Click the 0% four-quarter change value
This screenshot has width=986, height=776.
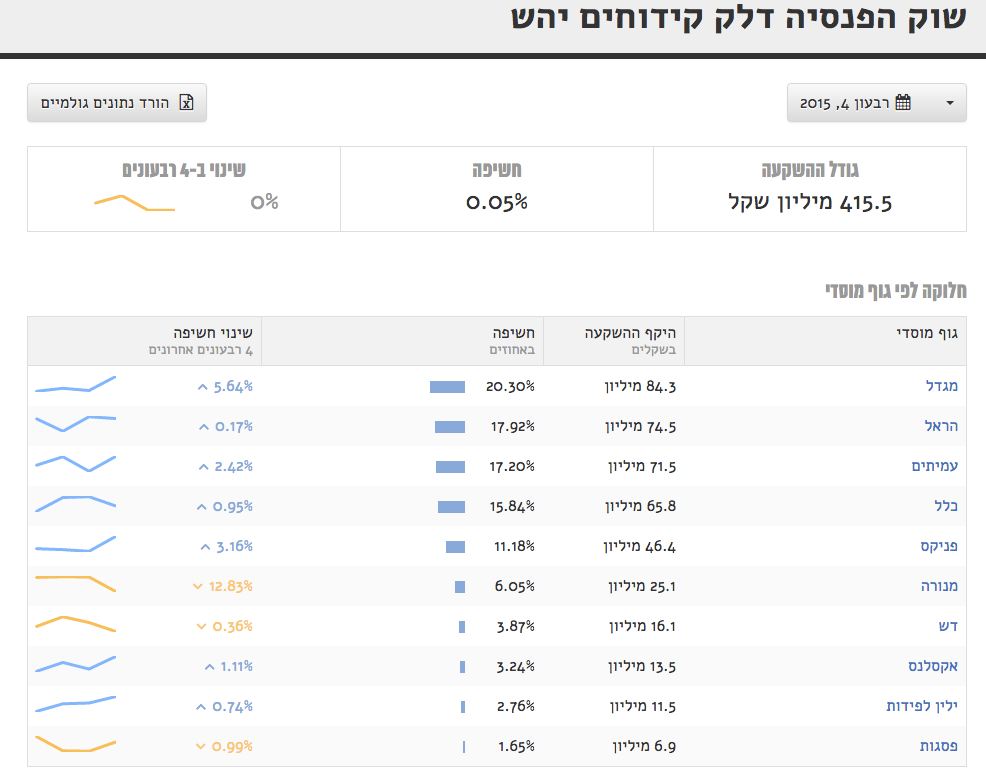[264, 202]
